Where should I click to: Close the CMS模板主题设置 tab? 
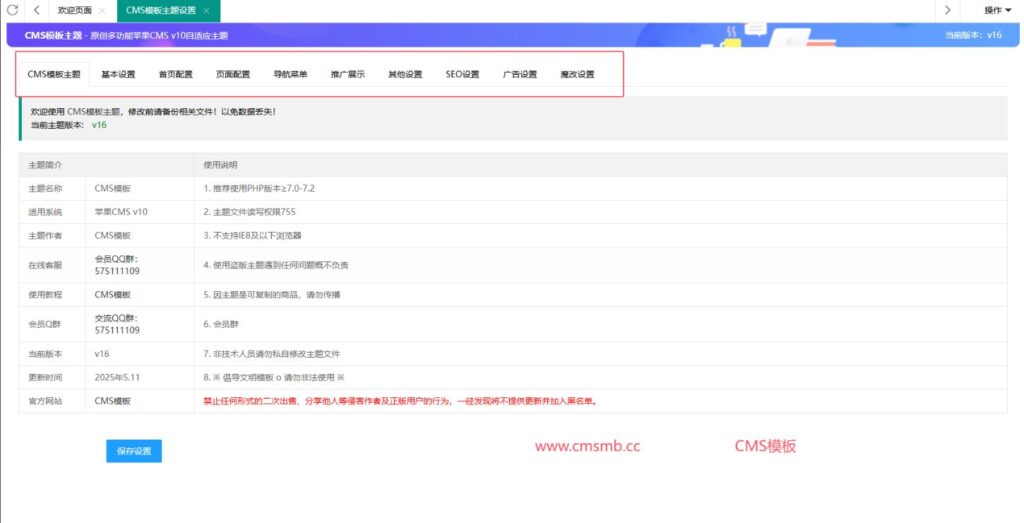pyautogui.click(x=206, y=10)
